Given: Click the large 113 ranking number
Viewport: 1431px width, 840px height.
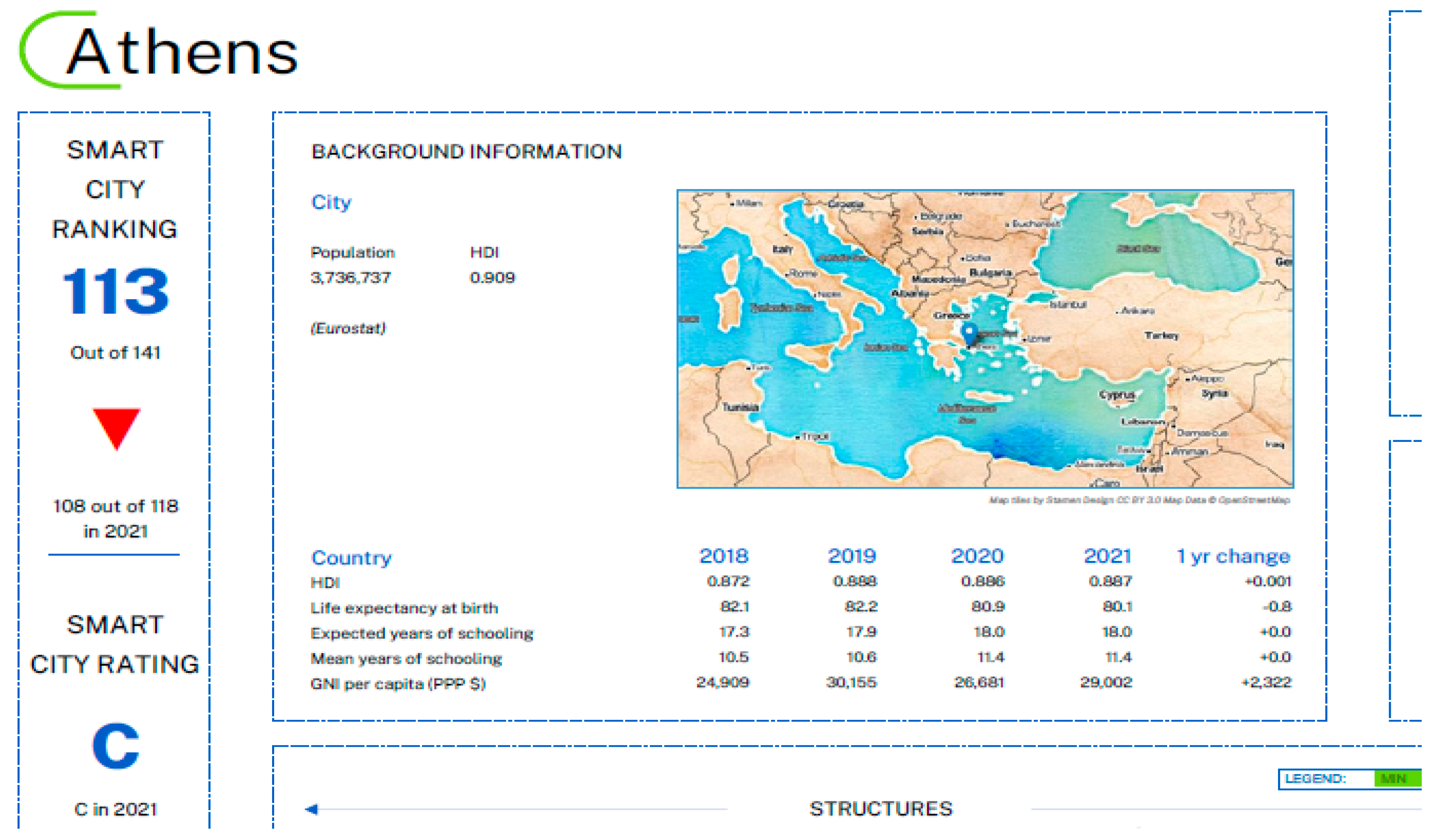Looking at the screenshot, I should [x=115, y=291].
